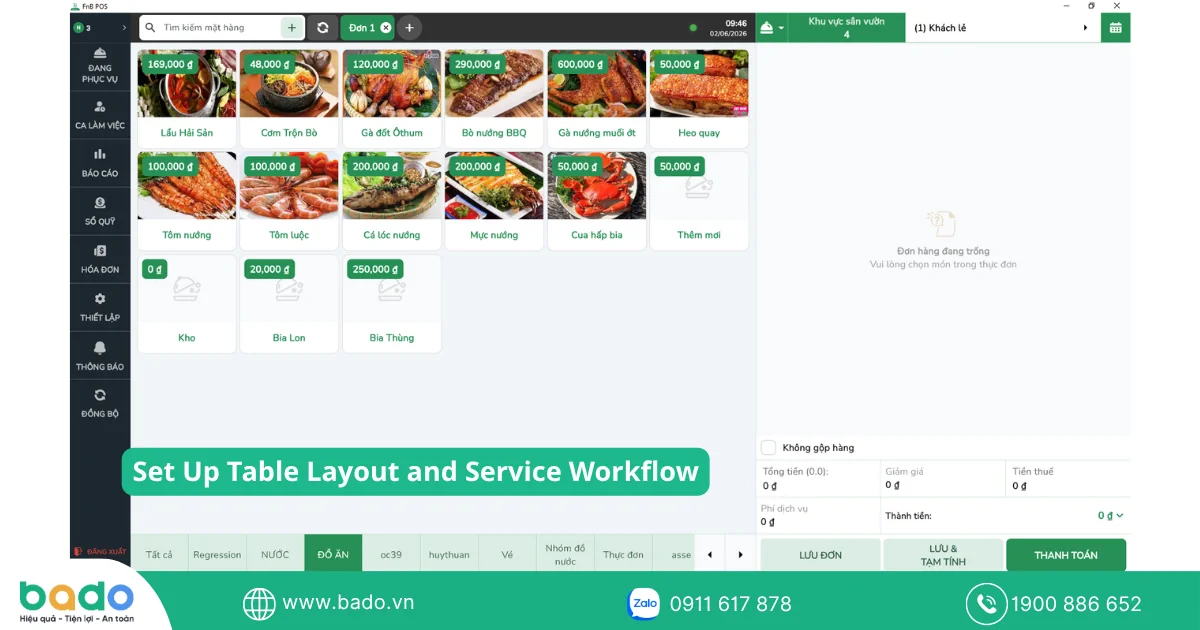Expand the Khách lẻ customer selector arrow

pyautogui.click(x=1085, y=28)
